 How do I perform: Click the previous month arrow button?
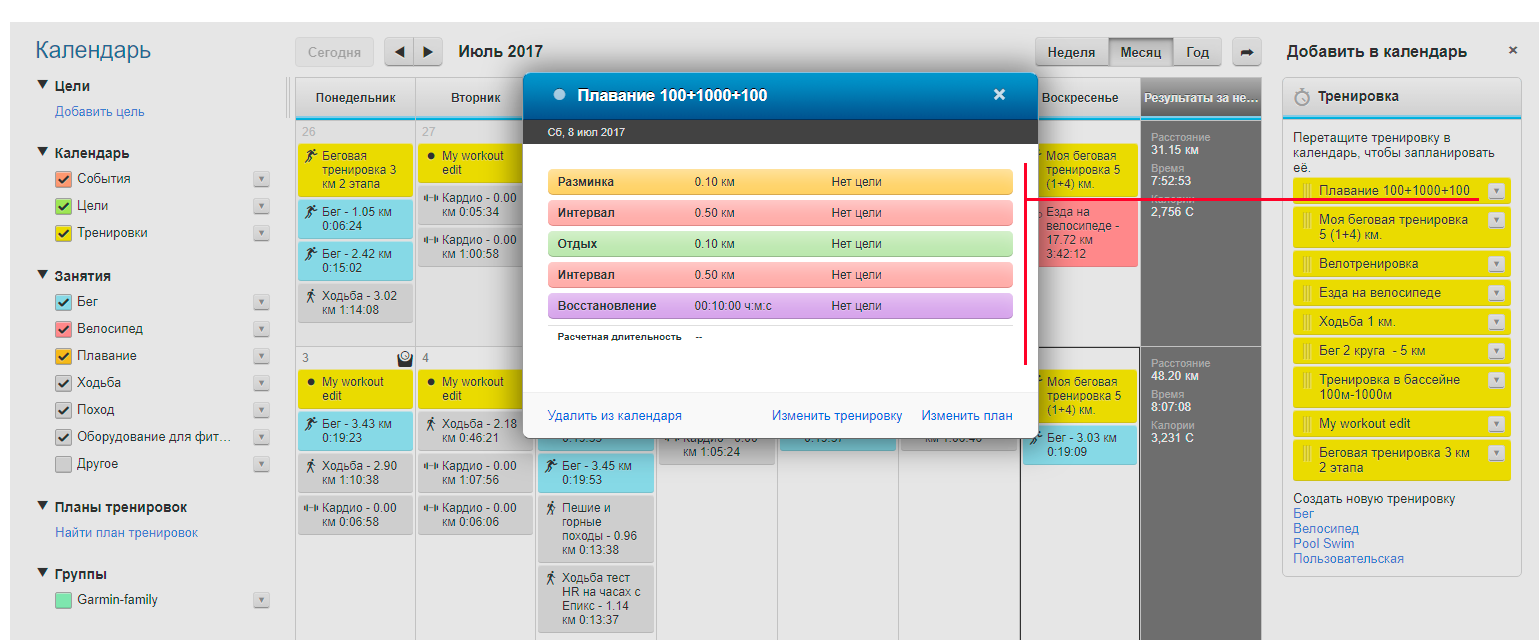click(x=399, y=52)
